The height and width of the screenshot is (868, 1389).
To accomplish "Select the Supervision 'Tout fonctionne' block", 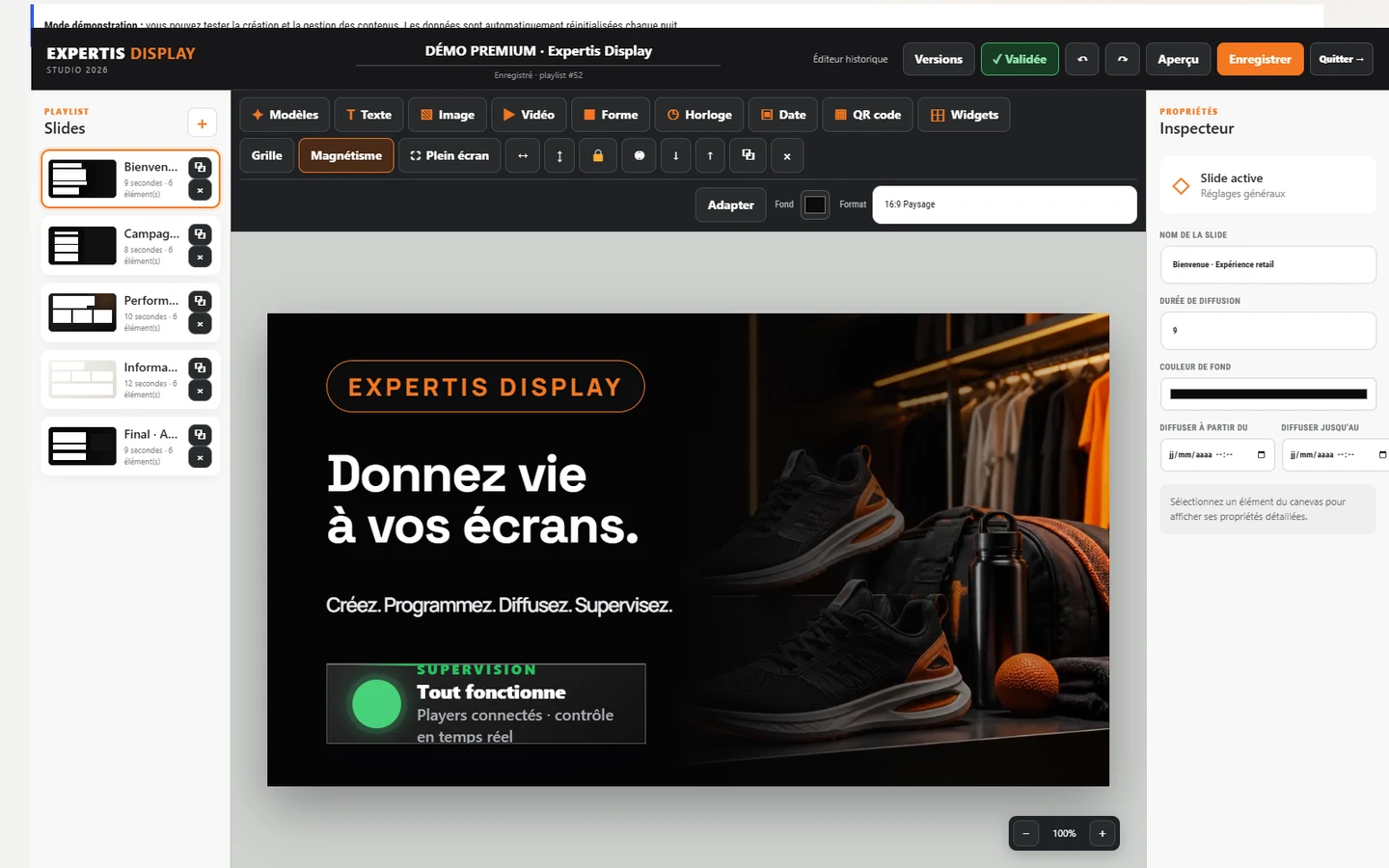I will tap(485, 703).
